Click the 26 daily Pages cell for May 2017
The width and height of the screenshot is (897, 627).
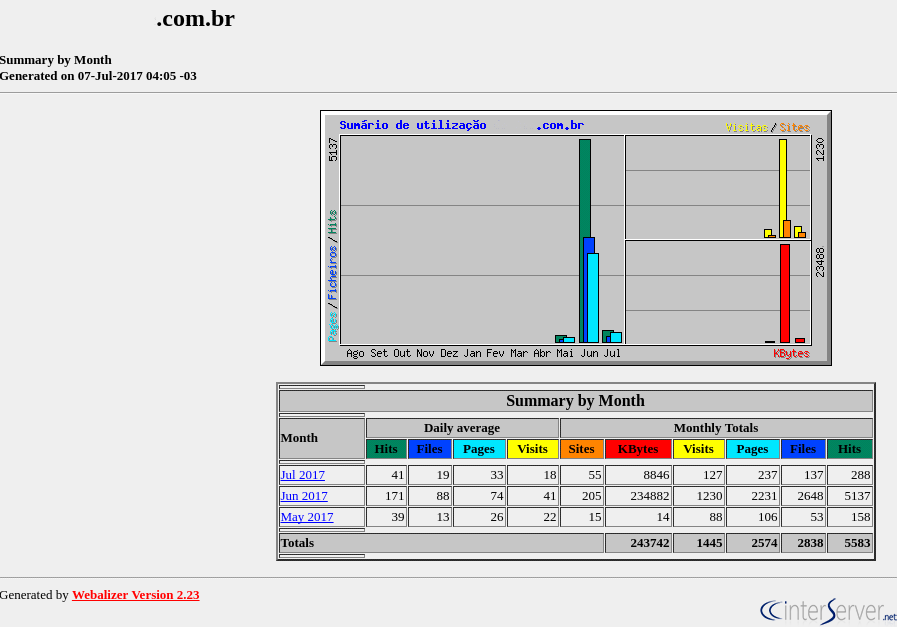click(479, 517)
